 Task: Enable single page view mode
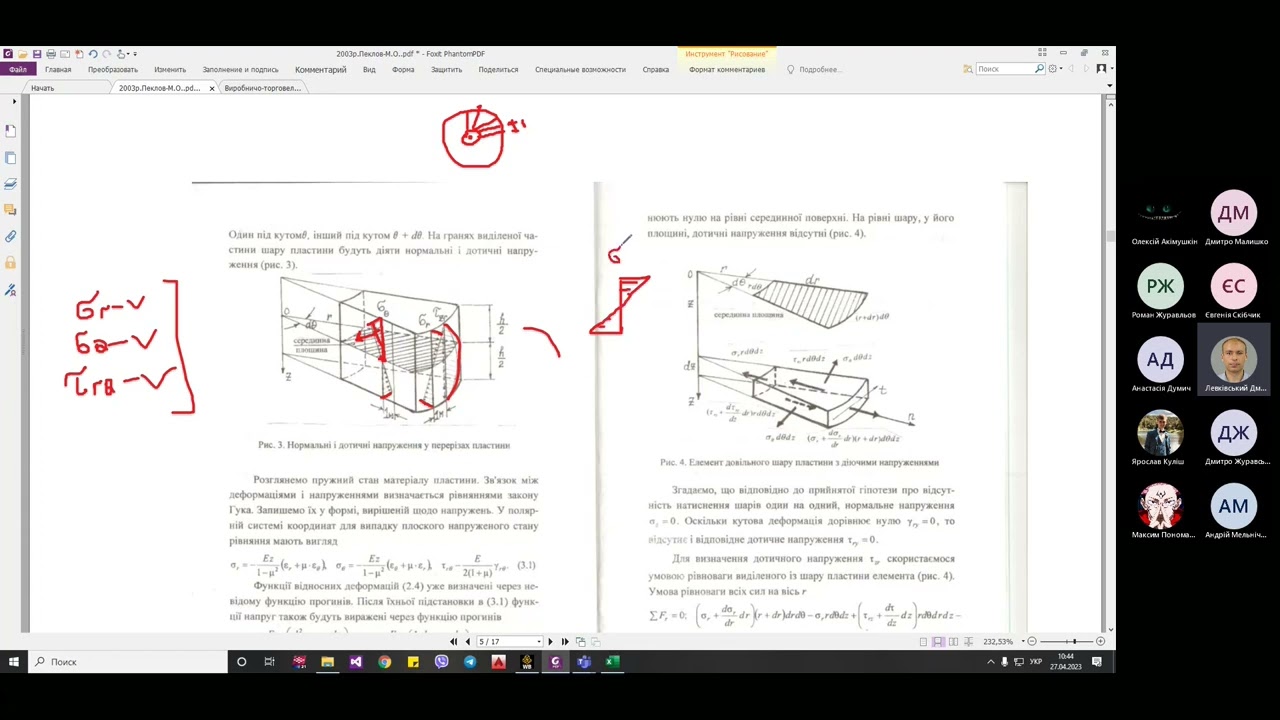[x=923, y=641]
